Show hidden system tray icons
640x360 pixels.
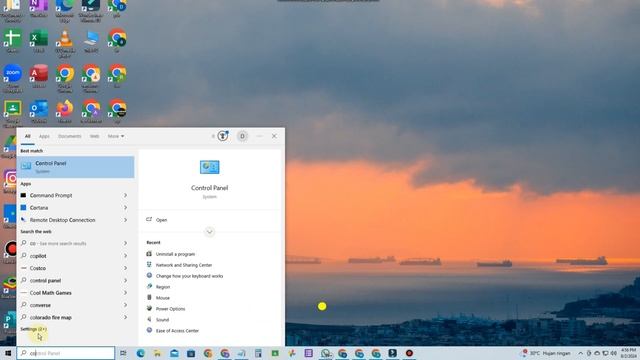[580, 353]
